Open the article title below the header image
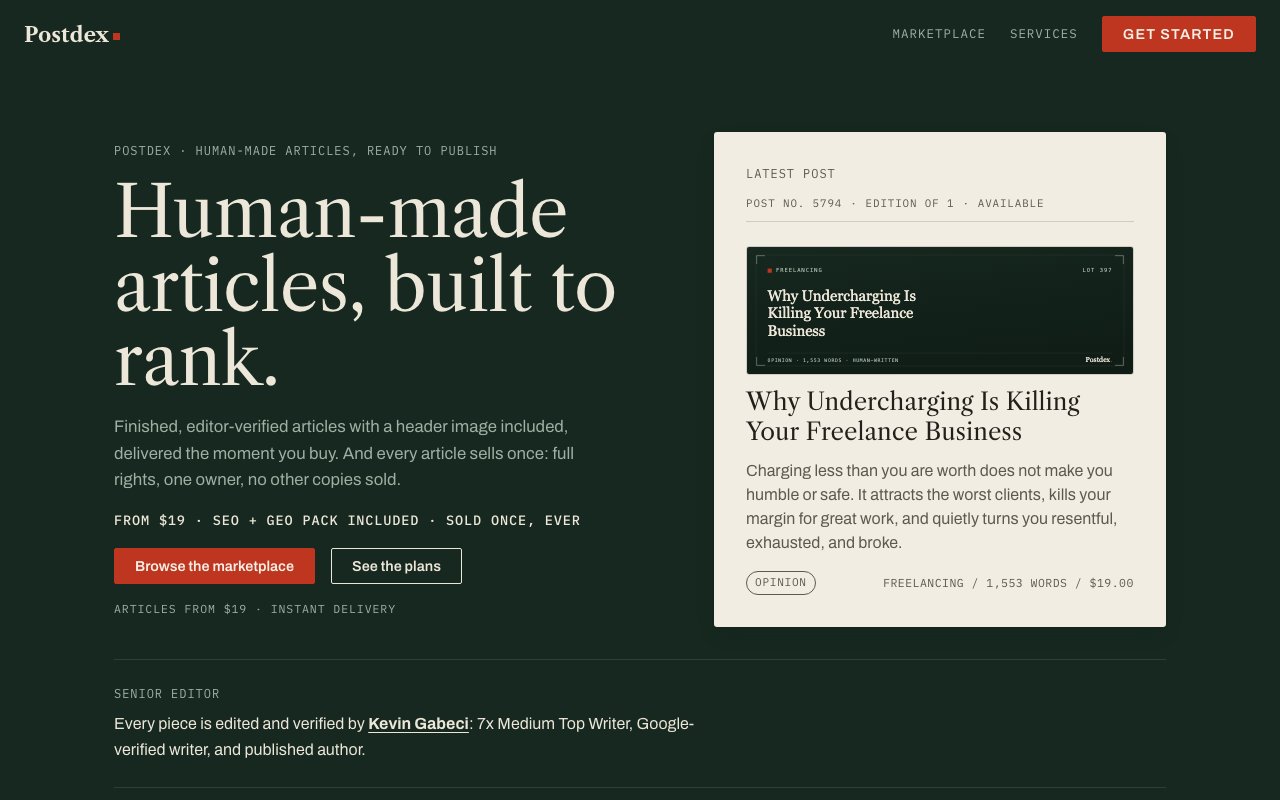1280x800 pixels. click(913, 416)
